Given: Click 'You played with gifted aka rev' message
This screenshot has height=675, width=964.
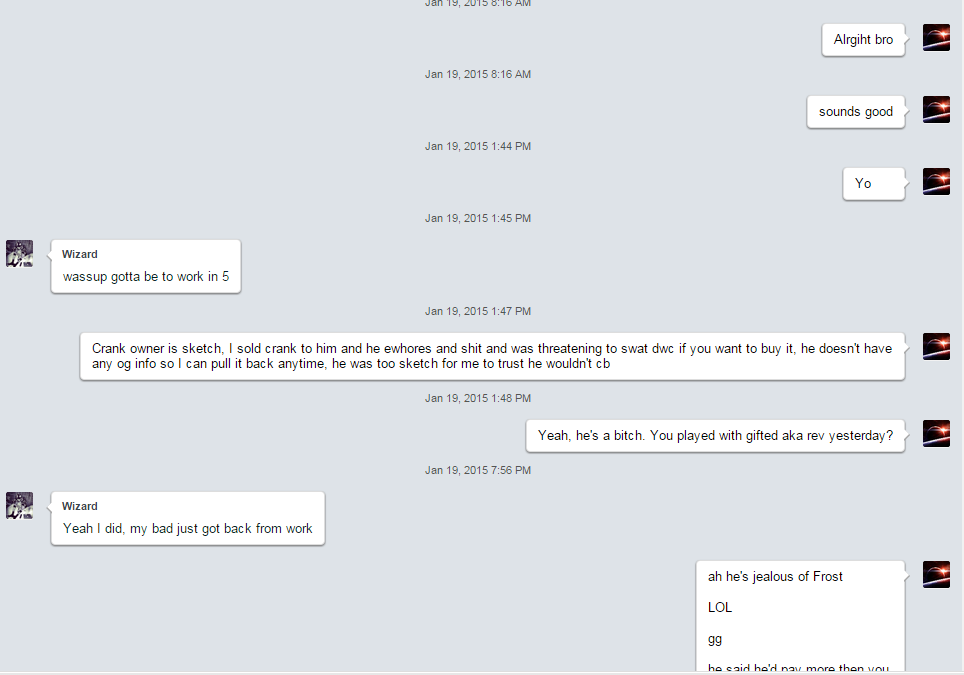Looking at the screenshot, I should [x=716, y=436].
